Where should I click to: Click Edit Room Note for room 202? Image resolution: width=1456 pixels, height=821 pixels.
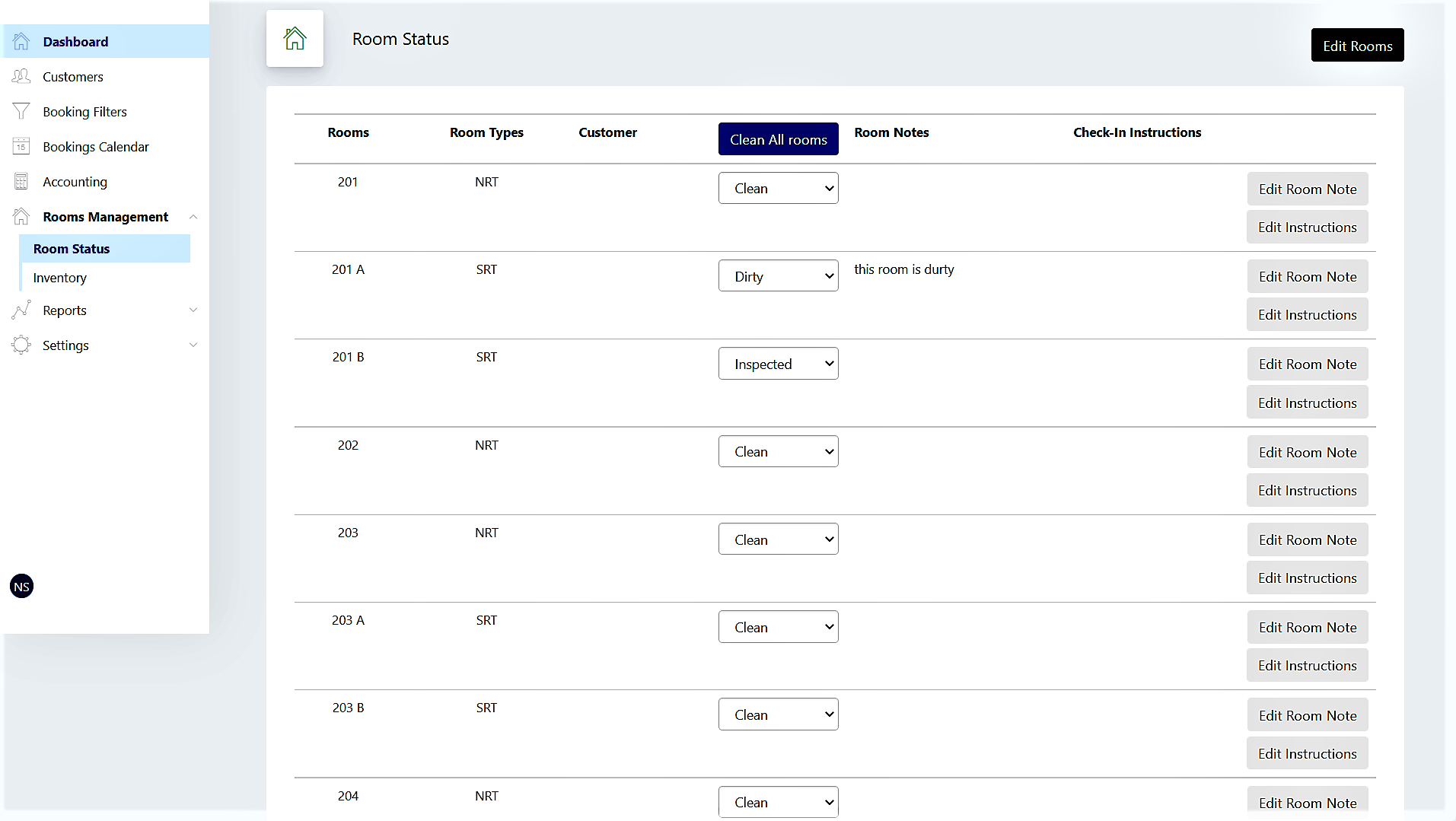pyautogui.click(x=1307, y=452)
